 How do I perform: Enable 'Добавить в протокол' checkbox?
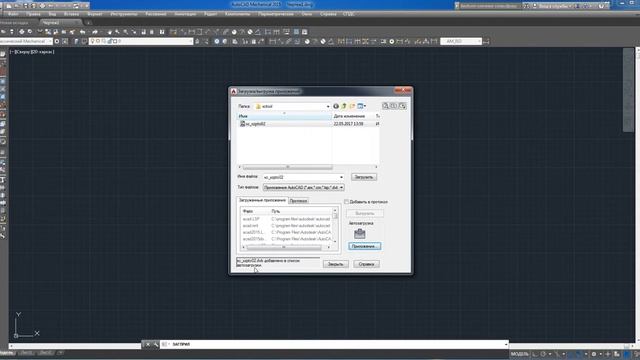347,202
